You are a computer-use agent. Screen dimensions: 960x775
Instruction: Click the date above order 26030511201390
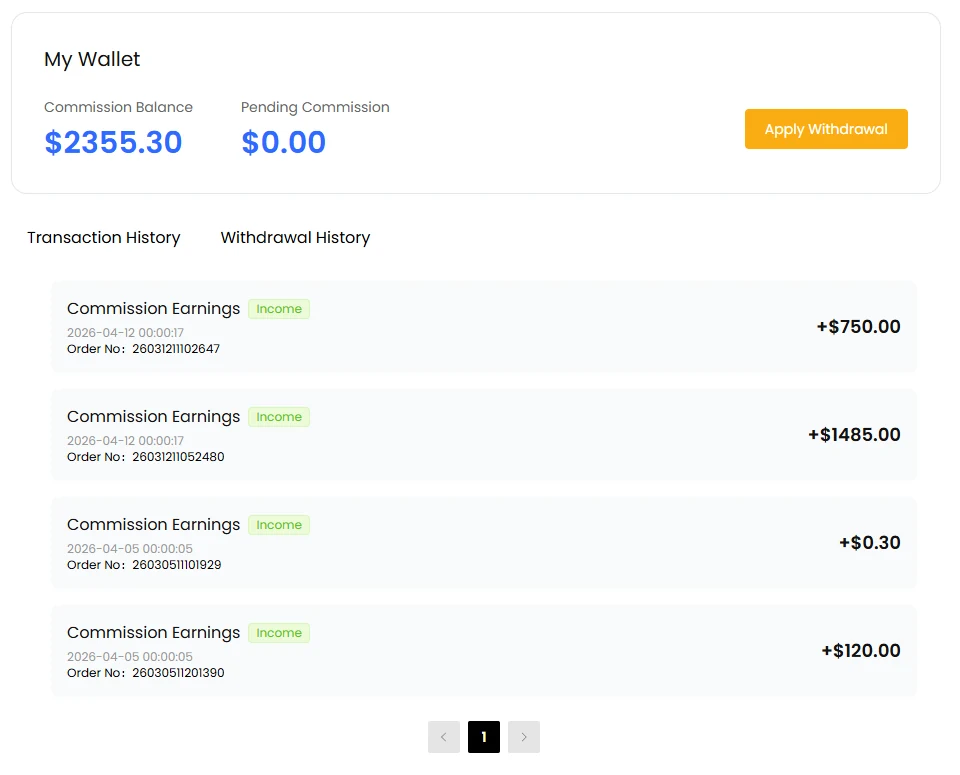coord(130,657)
